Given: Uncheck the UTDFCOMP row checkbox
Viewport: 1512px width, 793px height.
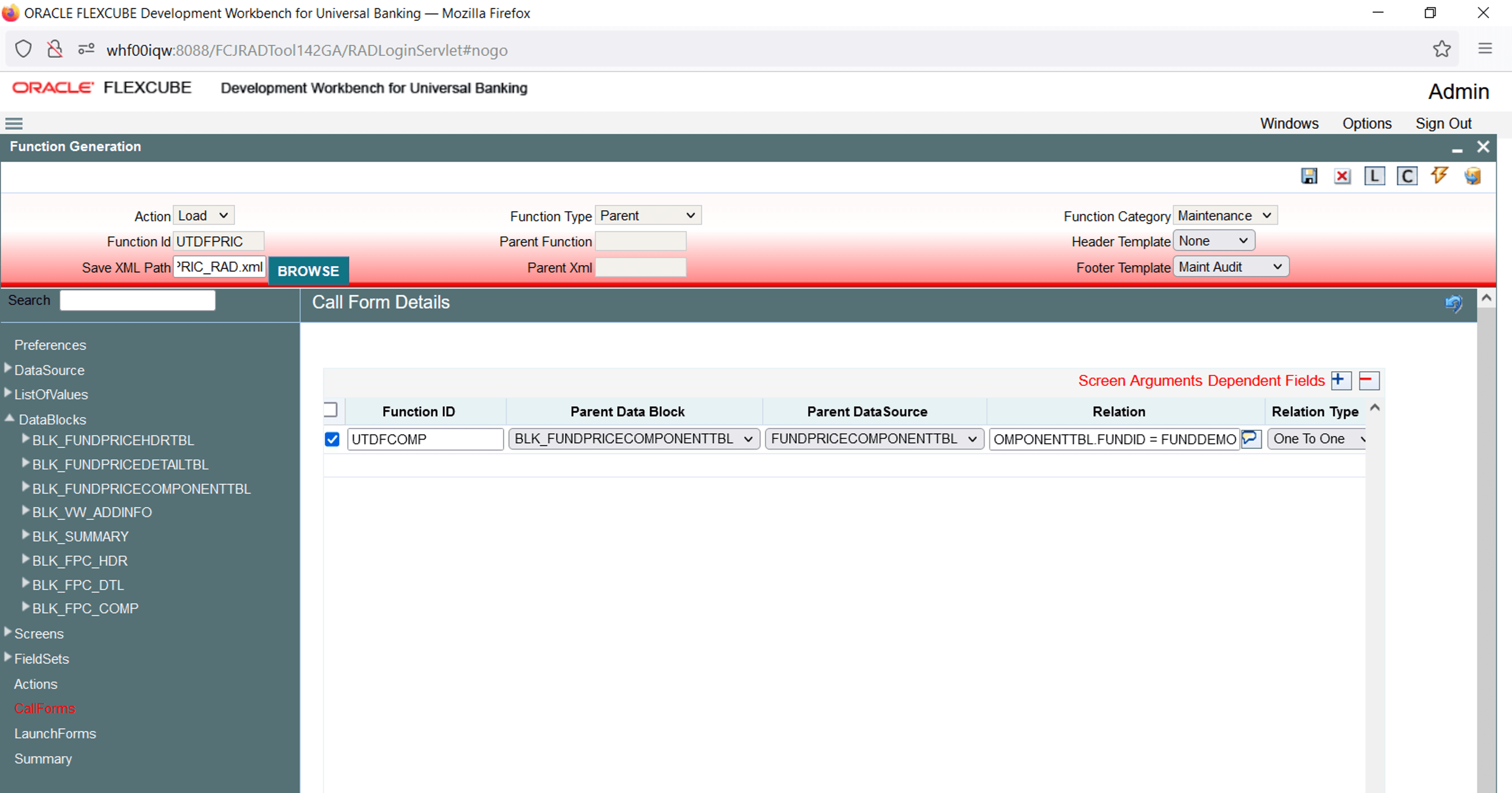Looking at the screenshot, I should [x=332, y=439].
